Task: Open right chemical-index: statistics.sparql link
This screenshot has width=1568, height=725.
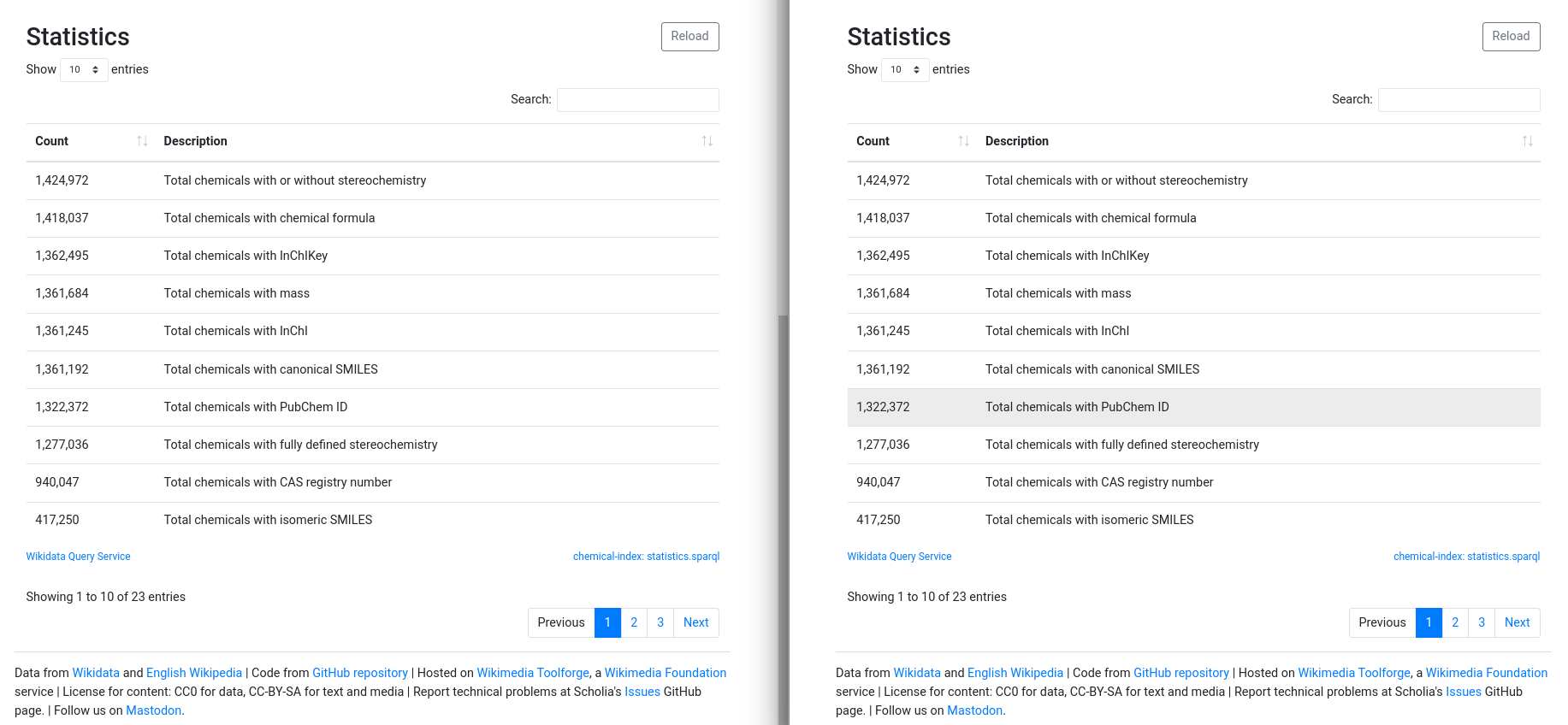Action: click(1467, 557)
